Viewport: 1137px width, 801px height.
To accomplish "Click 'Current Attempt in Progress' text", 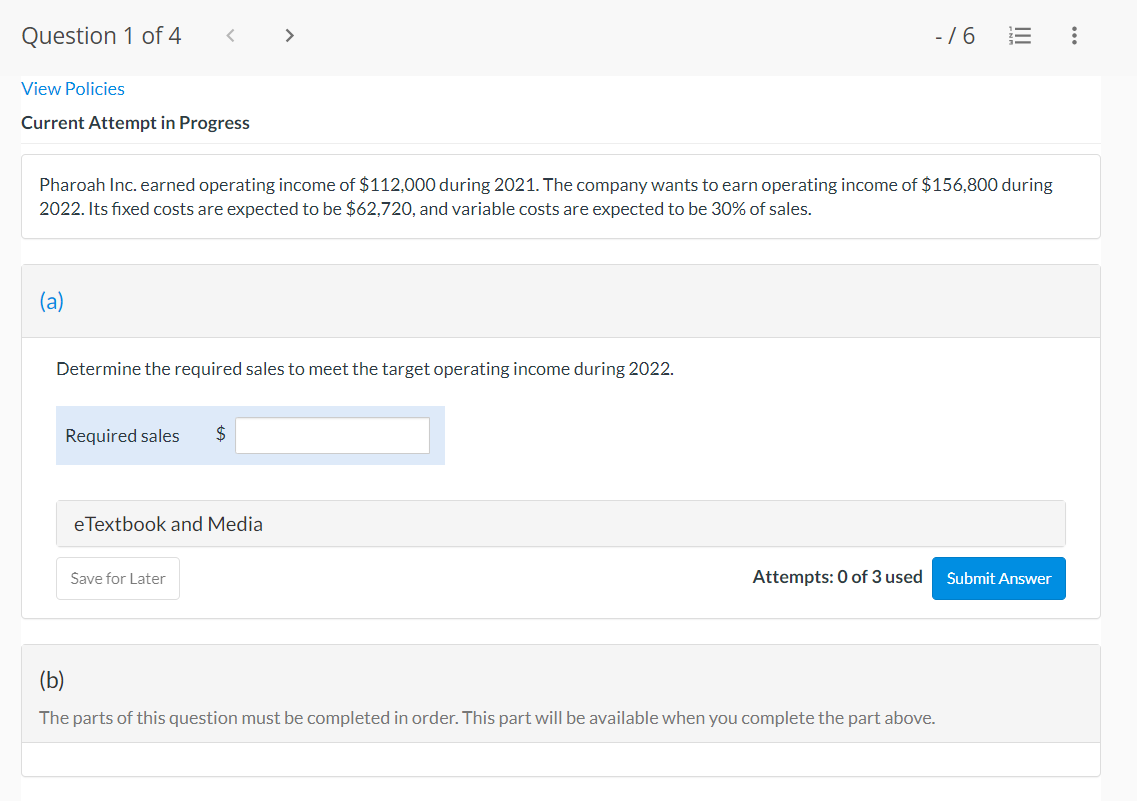I will point(135,123).
